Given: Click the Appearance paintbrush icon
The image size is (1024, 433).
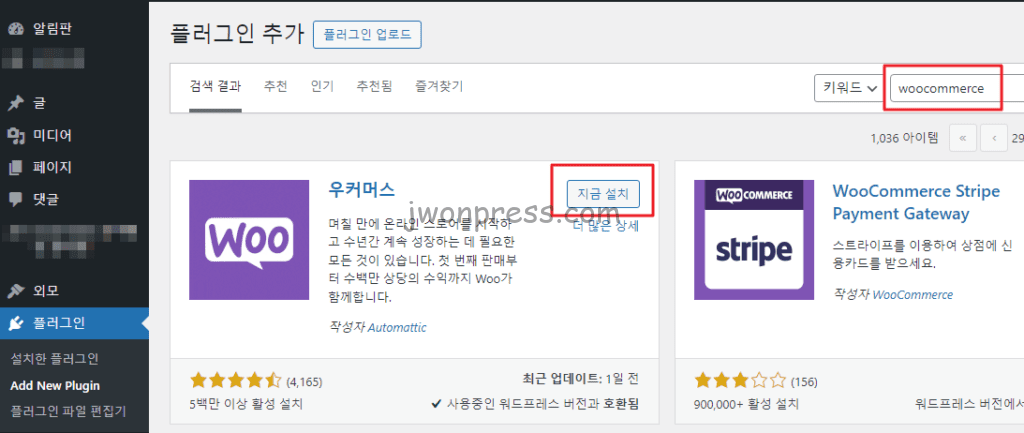Looking at the screenshot, I should [16, 291].
